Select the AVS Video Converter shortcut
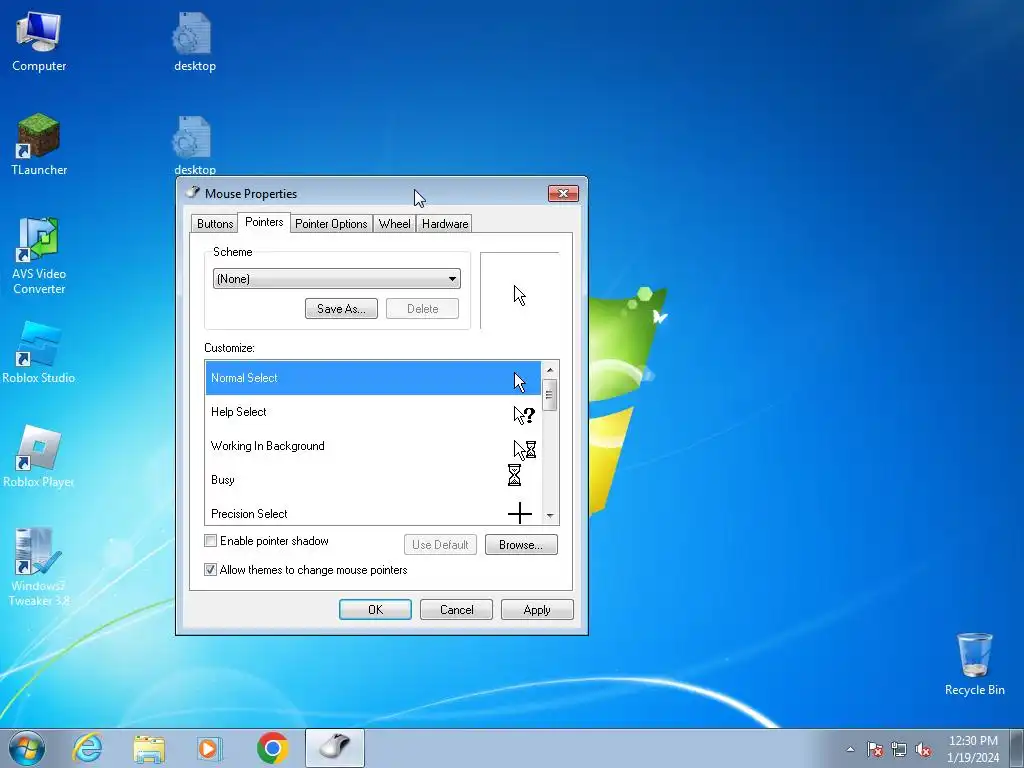1024x768 pixels. [x=39, y=256]
